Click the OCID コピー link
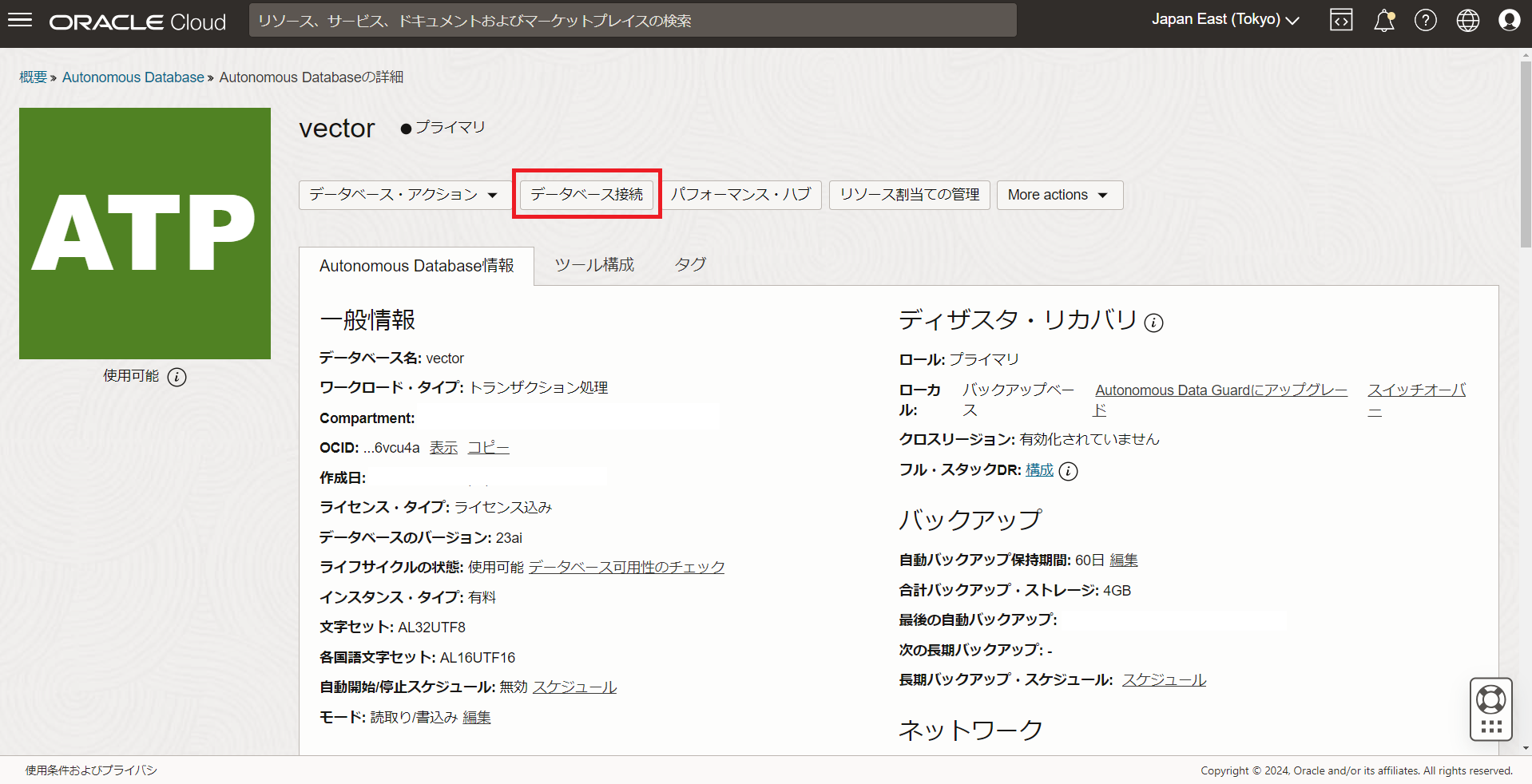1532x784 pixels. [488, 448]
